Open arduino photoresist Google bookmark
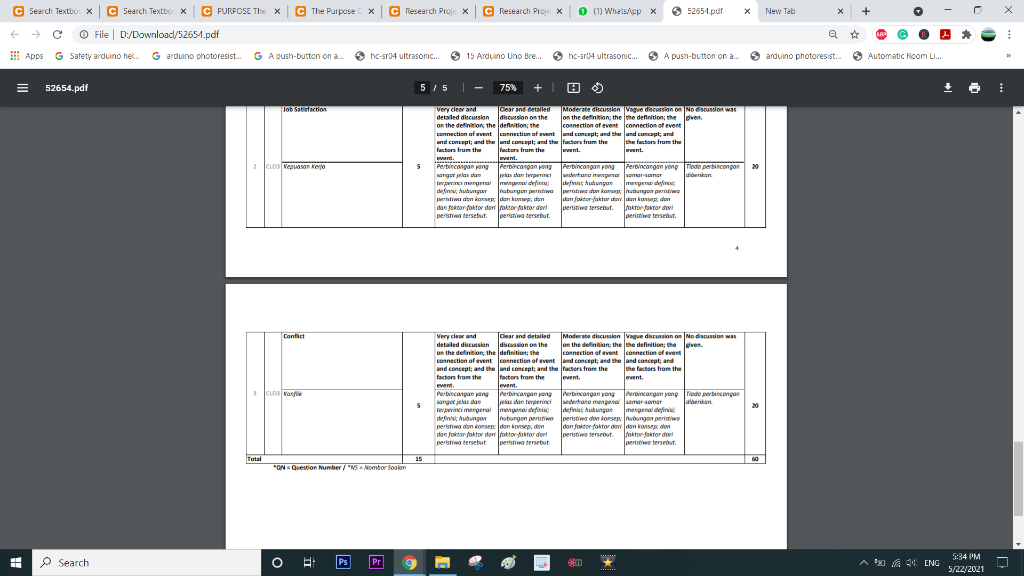Screen dimensions: 1024x576 [x=197, y=56]
